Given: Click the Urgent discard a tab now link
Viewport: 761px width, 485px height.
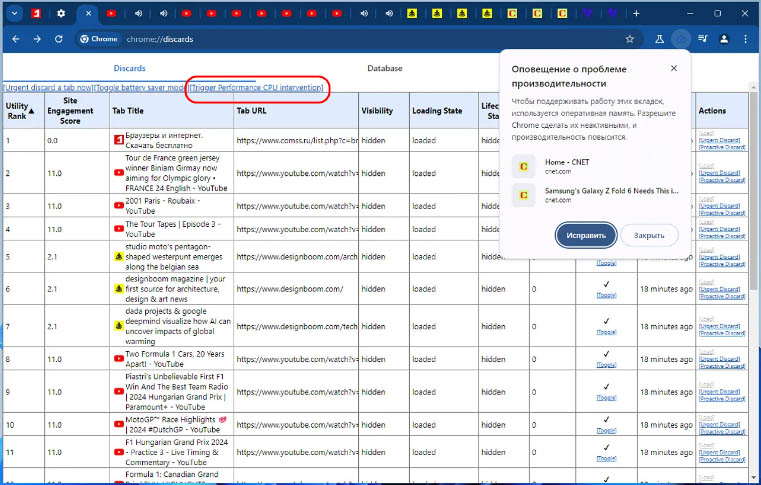Looking at the screenshot, I should [48, 87].
